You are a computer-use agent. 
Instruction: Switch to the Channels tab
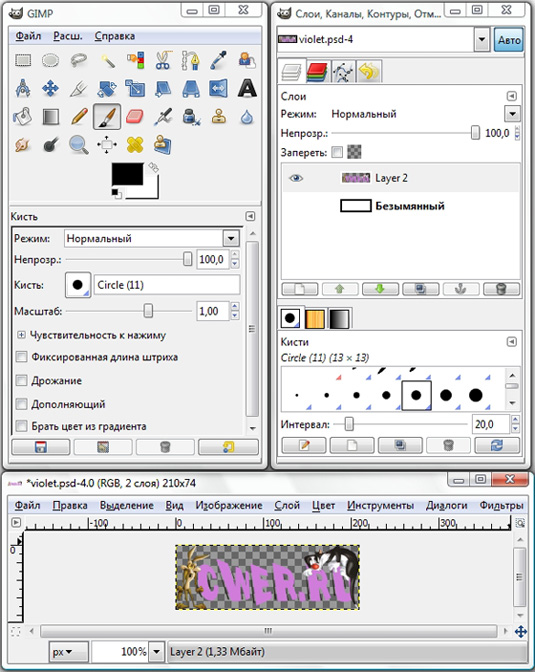(317, 72)
